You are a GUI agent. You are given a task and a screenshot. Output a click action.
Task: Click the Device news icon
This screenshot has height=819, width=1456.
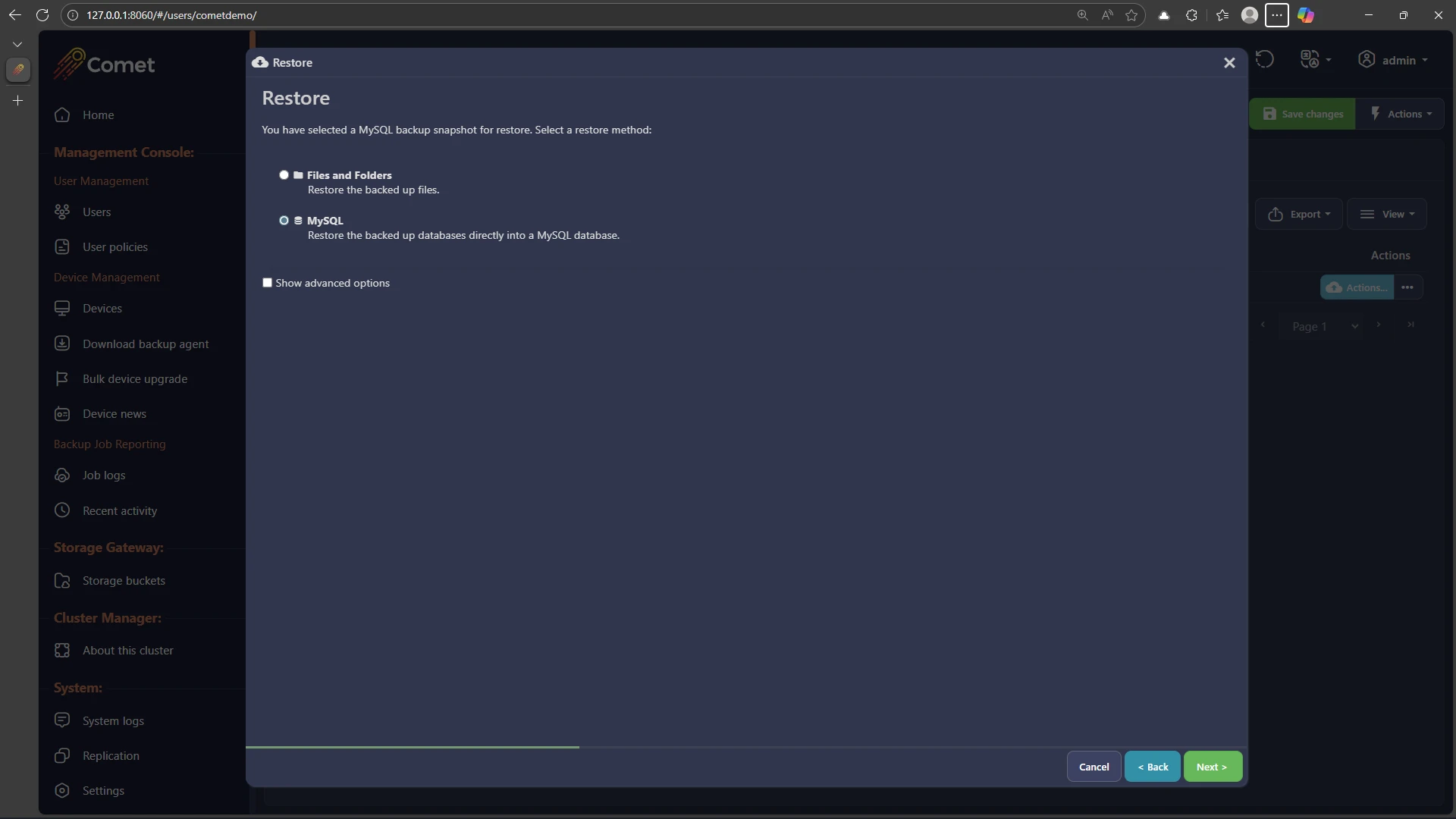coord(62,414)
